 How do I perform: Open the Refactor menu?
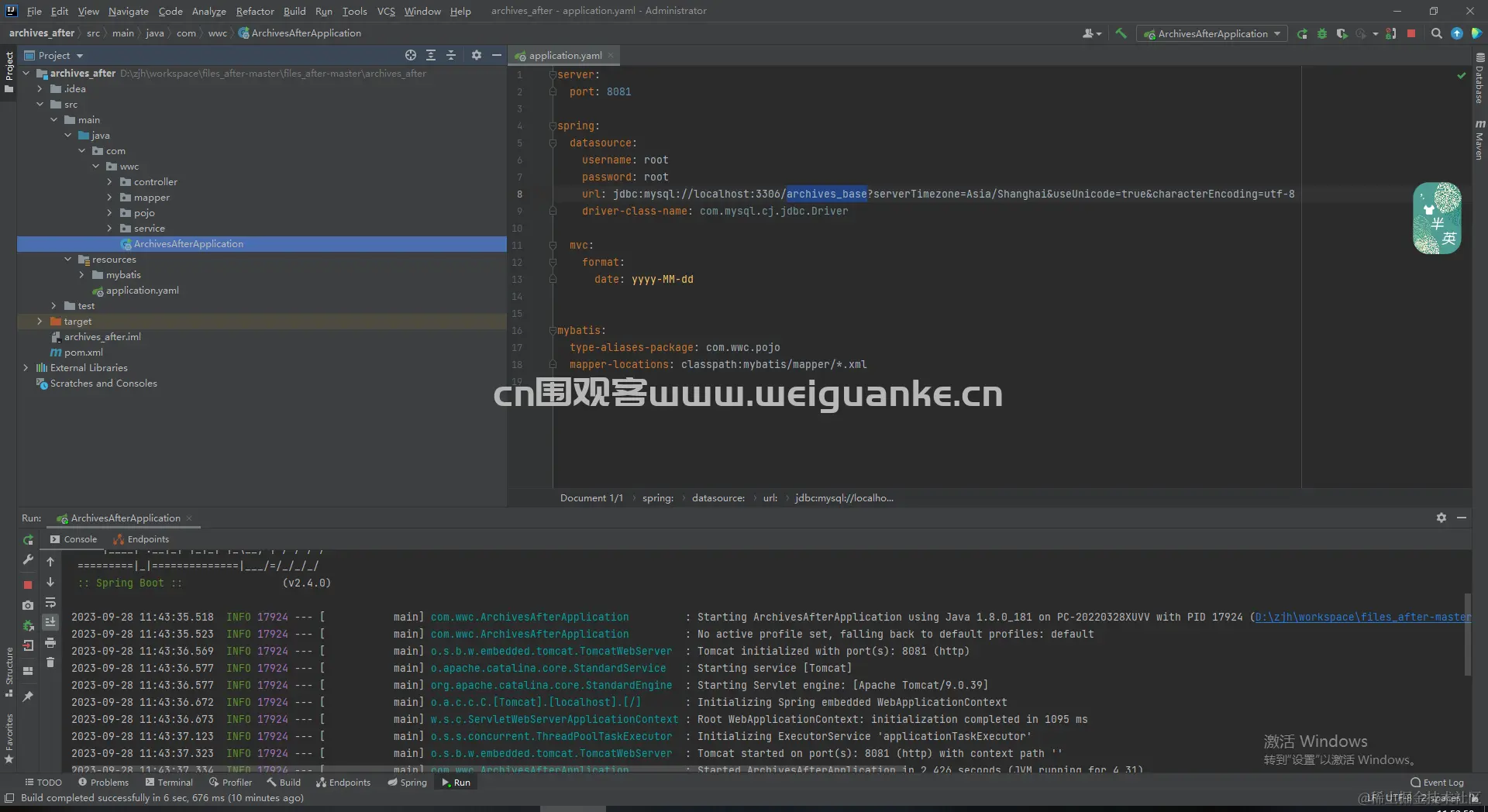click(255, 11)
